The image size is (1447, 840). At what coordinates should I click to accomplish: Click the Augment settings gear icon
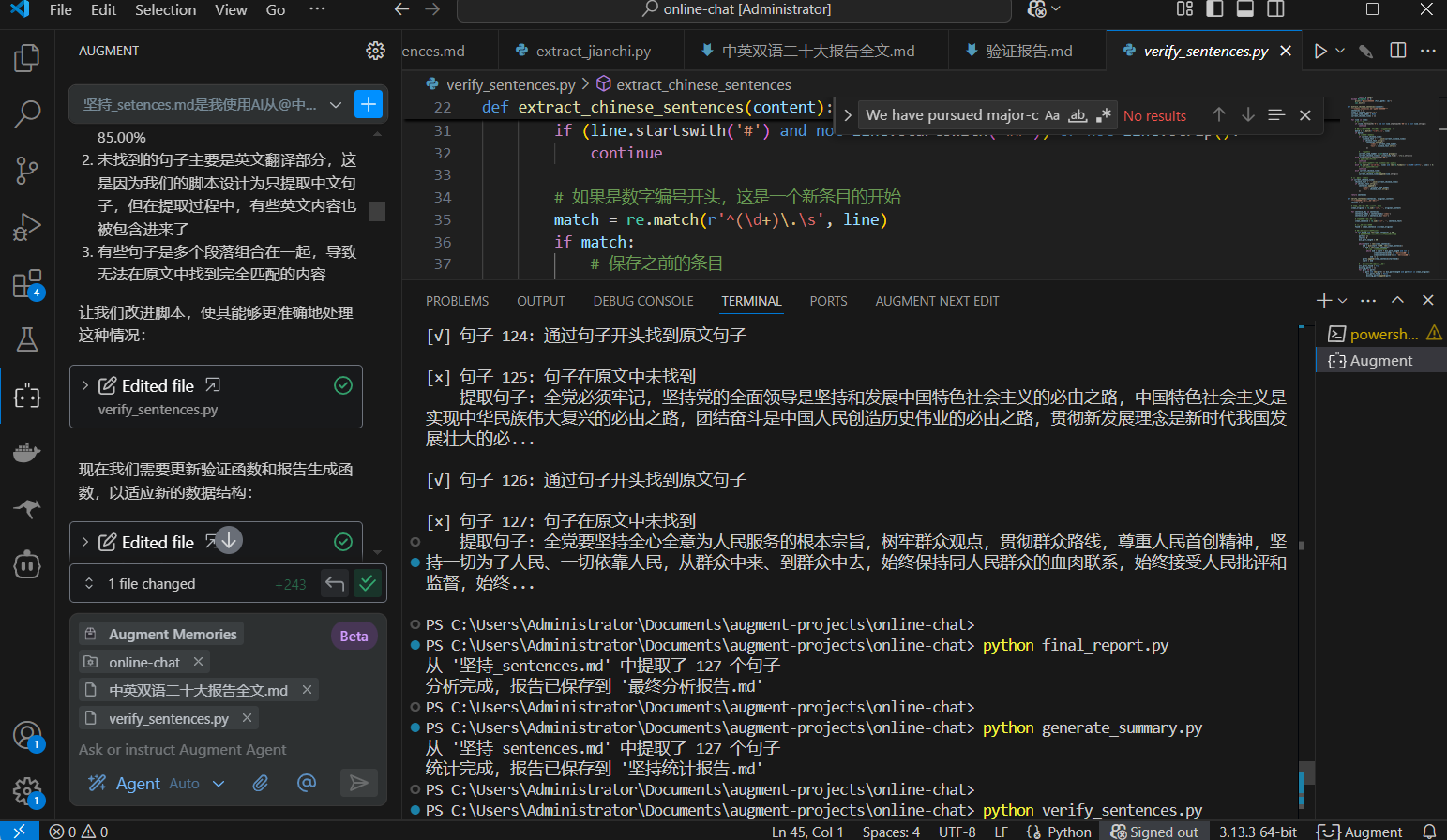tap(375, 51)
